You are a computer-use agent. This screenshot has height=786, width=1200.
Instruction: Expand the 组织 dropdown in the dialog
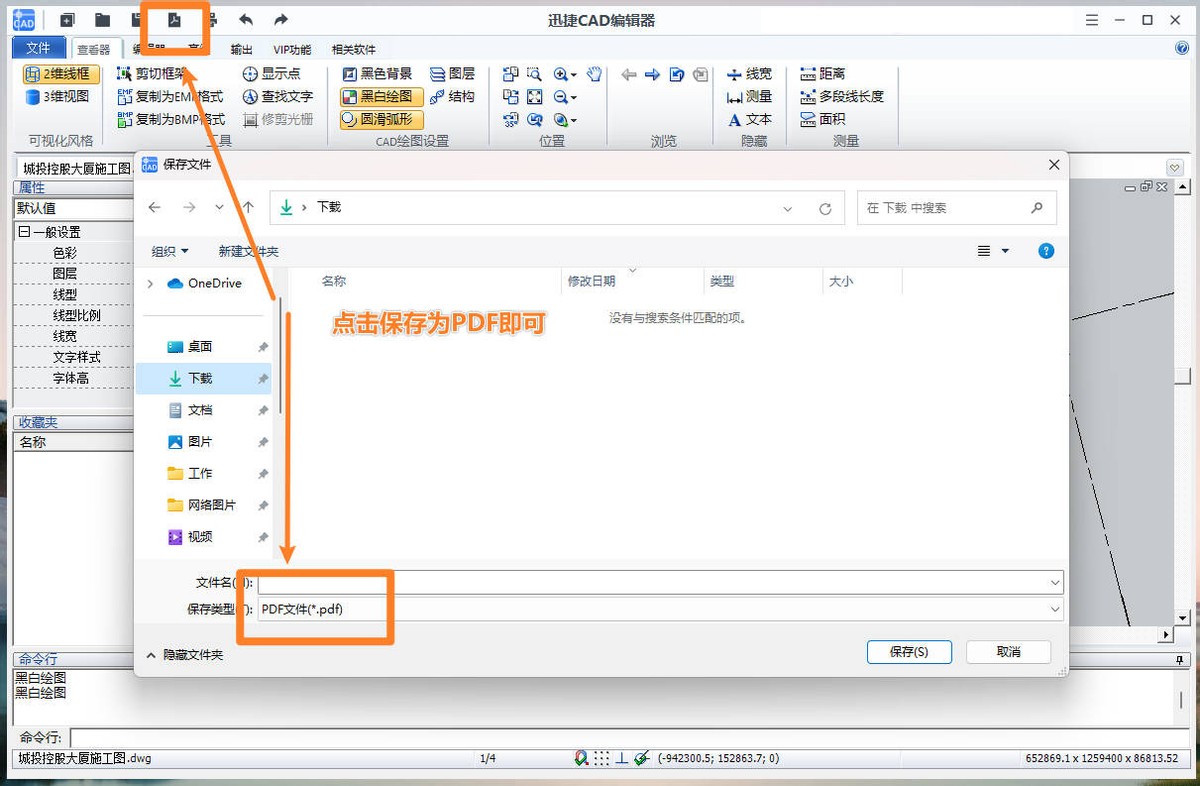point(169,251)
